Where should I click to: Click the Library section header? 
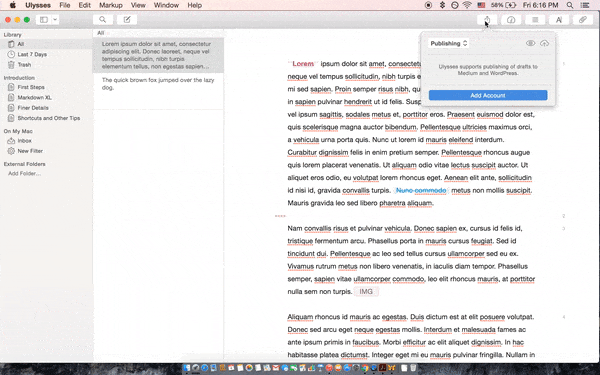click(x=13, y=34)
